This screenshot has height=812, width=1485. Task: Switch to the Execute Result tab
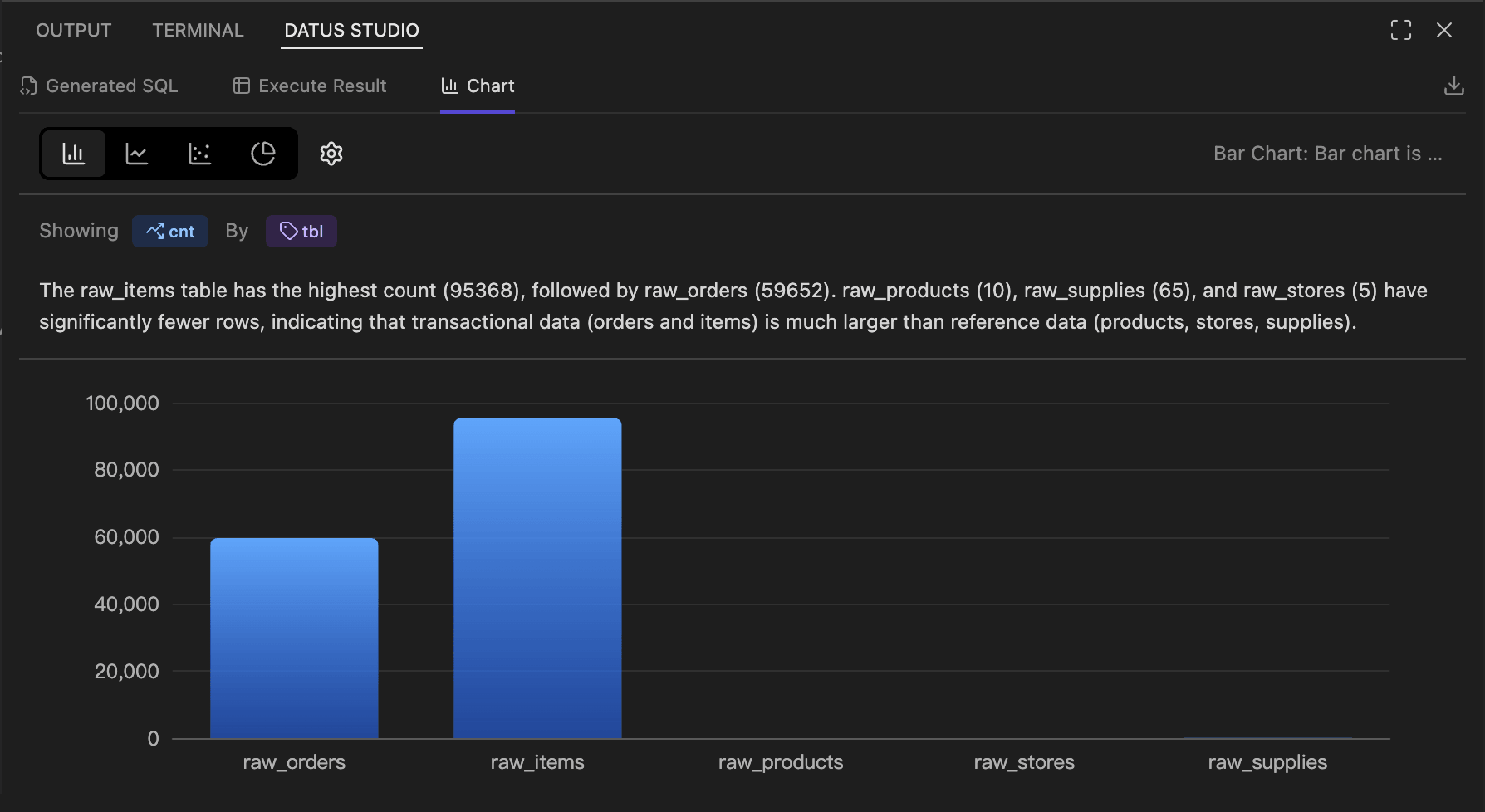pyautogui.click(x=310, y=86)
